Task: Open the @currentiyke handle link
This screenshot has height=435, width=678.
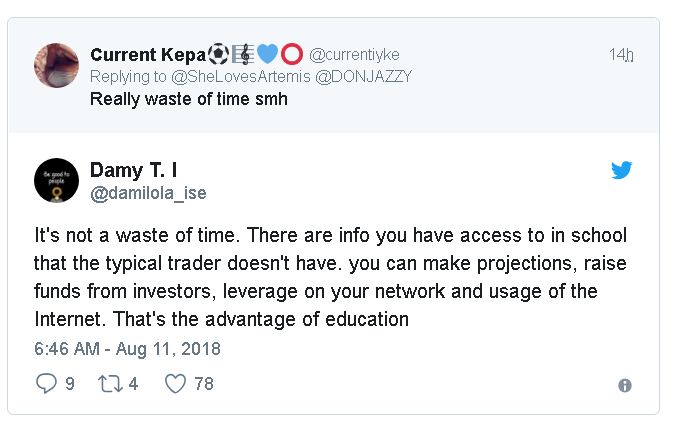Action: point(353,54)
